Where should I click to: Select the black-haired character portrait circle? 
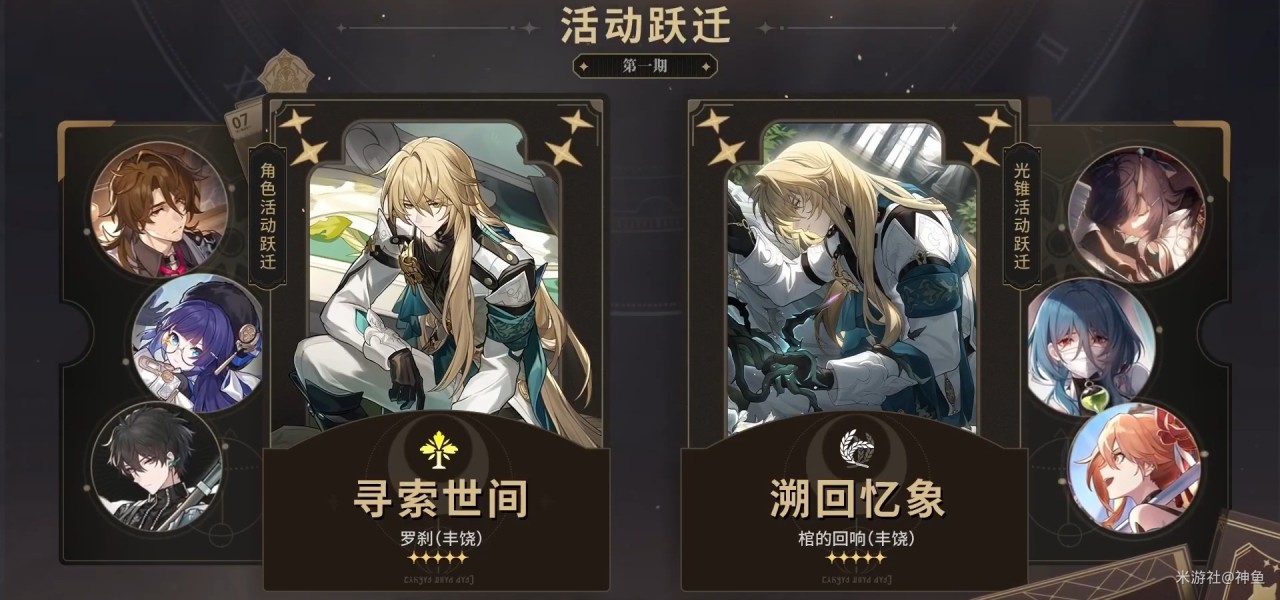click(x=155, y=464)
